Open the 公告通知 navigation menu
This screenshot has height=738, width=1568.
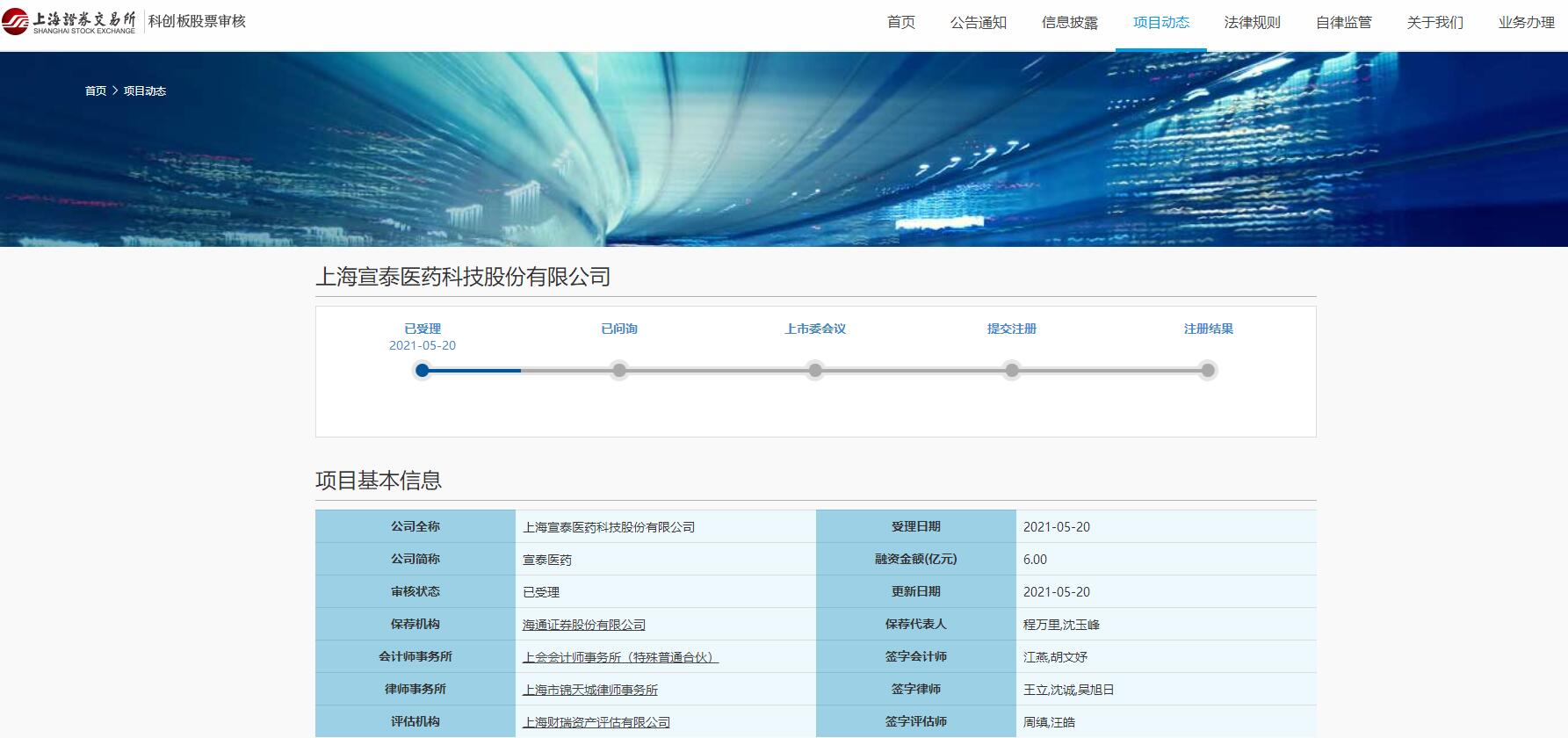(x=978, y=23)
